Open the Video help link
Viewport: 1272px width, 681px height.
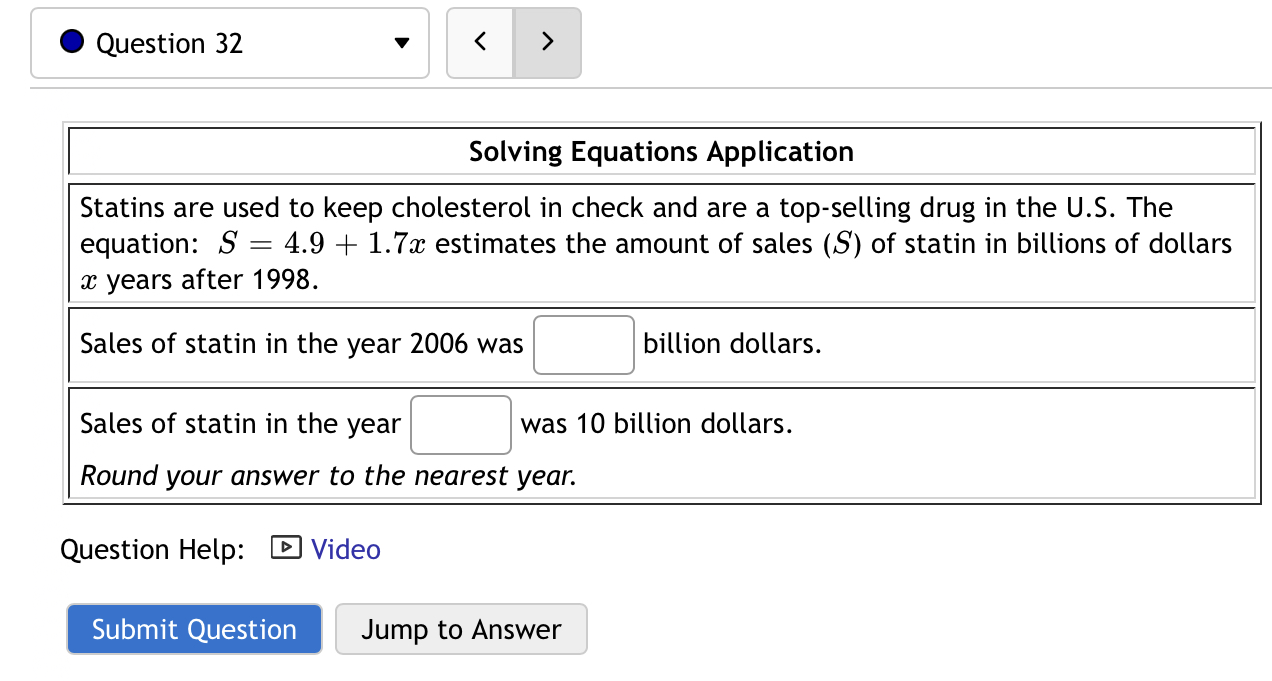pyautogui.click(x=346, y=548)
